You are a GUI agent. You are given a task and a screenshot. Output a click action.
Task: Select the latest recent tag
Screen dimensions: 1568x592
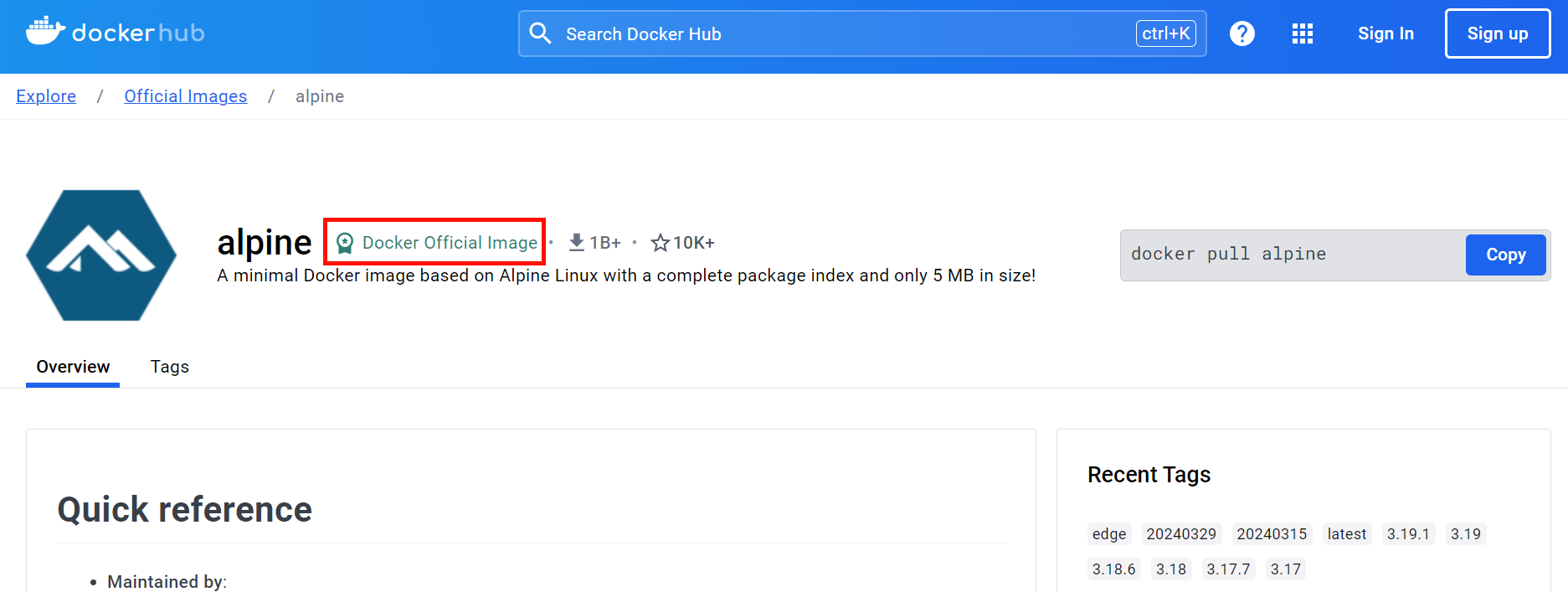tap(1346, 534)
